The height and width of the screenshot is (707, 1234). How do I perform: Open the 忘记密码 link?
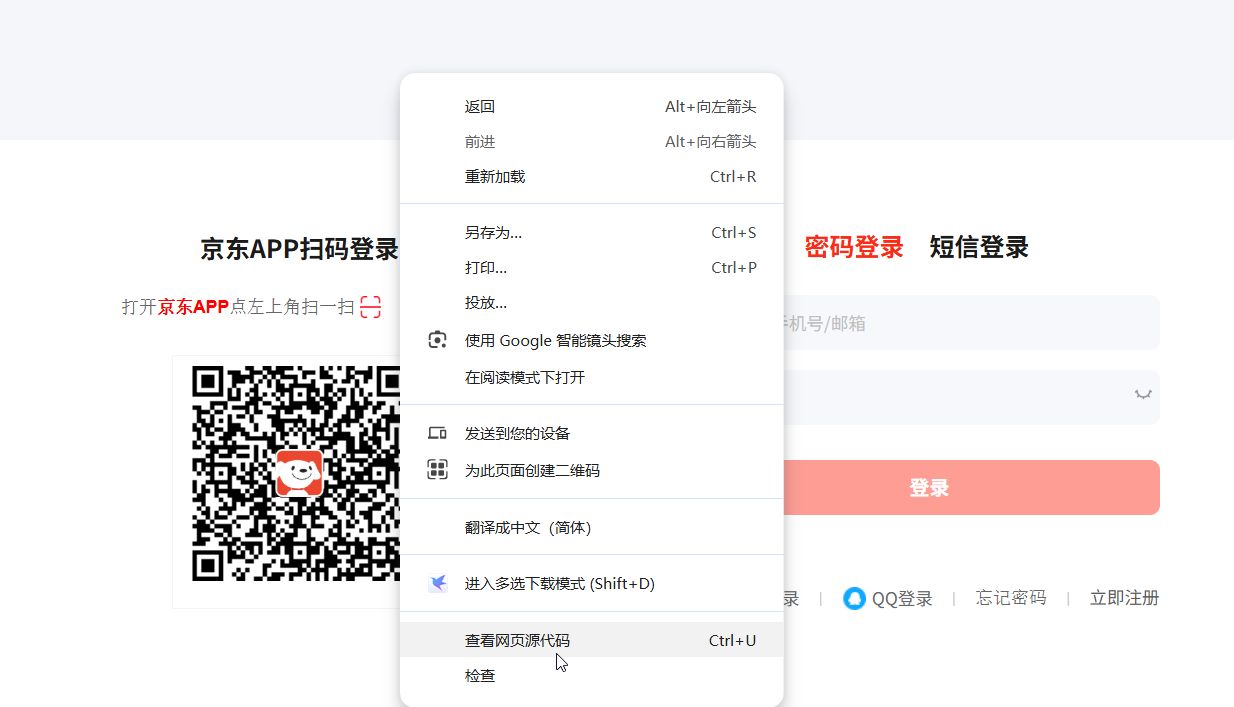pyautogui.click(x=1011, y=598)
